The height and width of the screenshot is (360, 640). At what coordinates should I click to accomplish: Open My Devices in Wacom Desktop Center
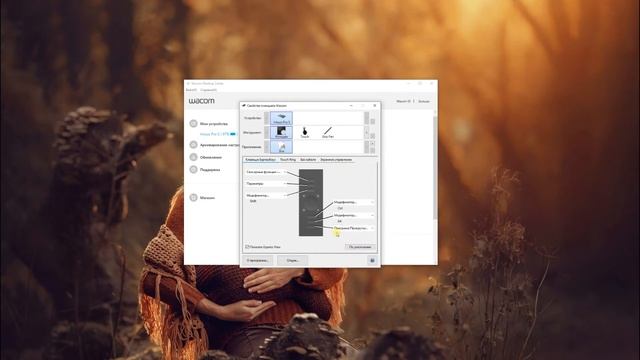pos(213,124)
